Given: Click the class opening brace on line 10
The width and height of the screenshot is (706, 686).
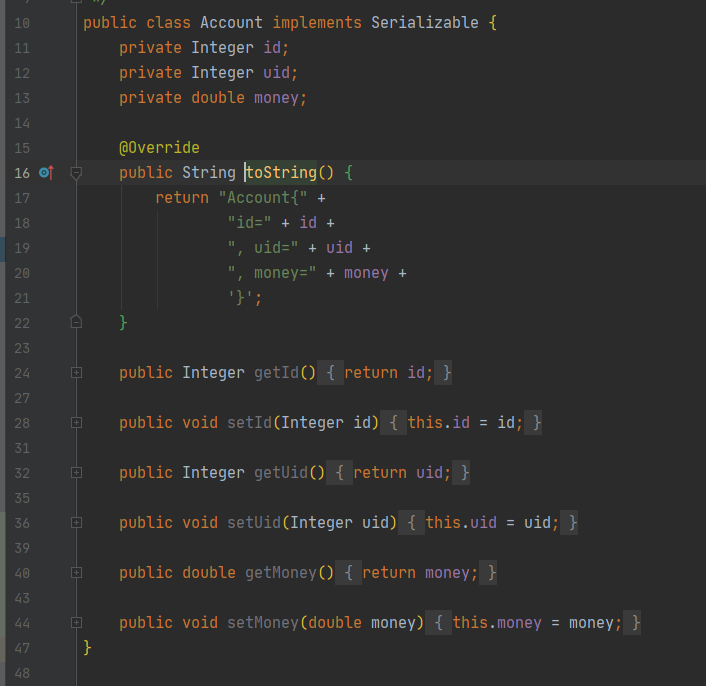Looking at the screenshot, I should [x=493, y=23].
